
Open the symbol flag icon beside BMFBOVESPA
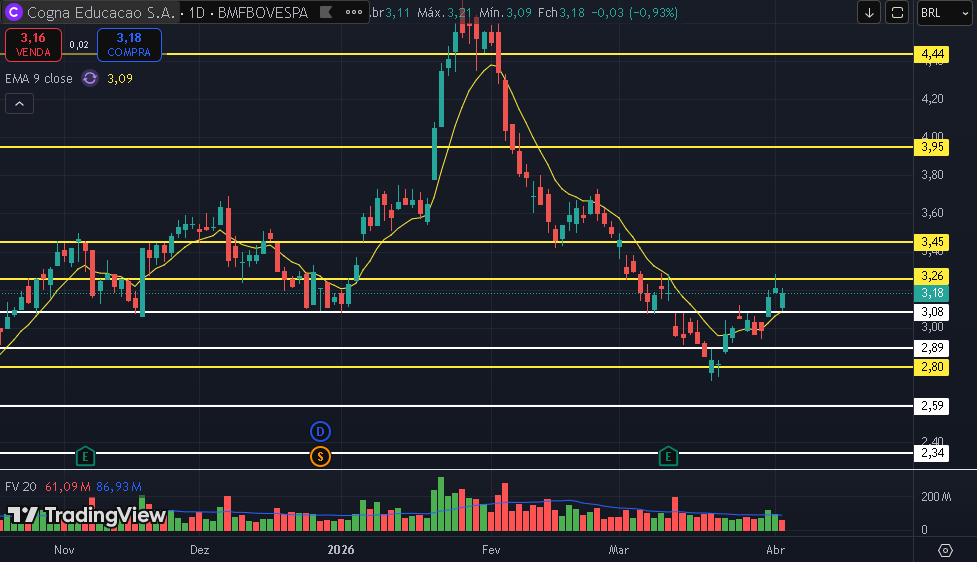tap(326, 12)
